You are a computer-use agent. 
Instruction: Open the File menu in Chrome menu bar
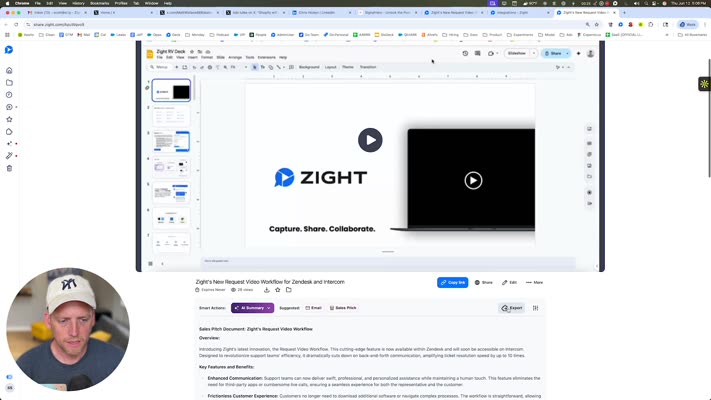pyautogui.click(x=38, y=3)
